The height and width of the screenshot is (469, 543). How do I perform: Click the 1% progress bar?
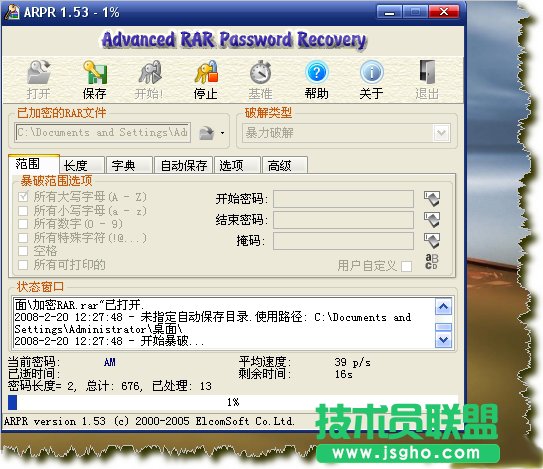point(233,402)
